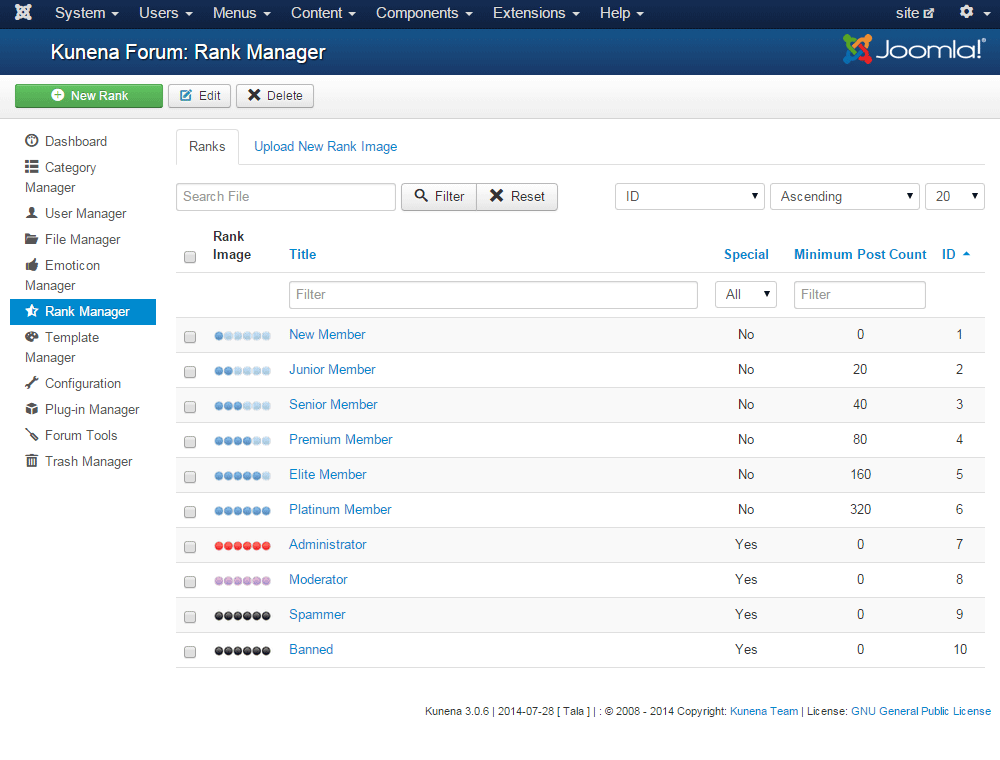Open the Extensions menu
The width and height of the screenshot is (1000, 760).
click(536, 13)
